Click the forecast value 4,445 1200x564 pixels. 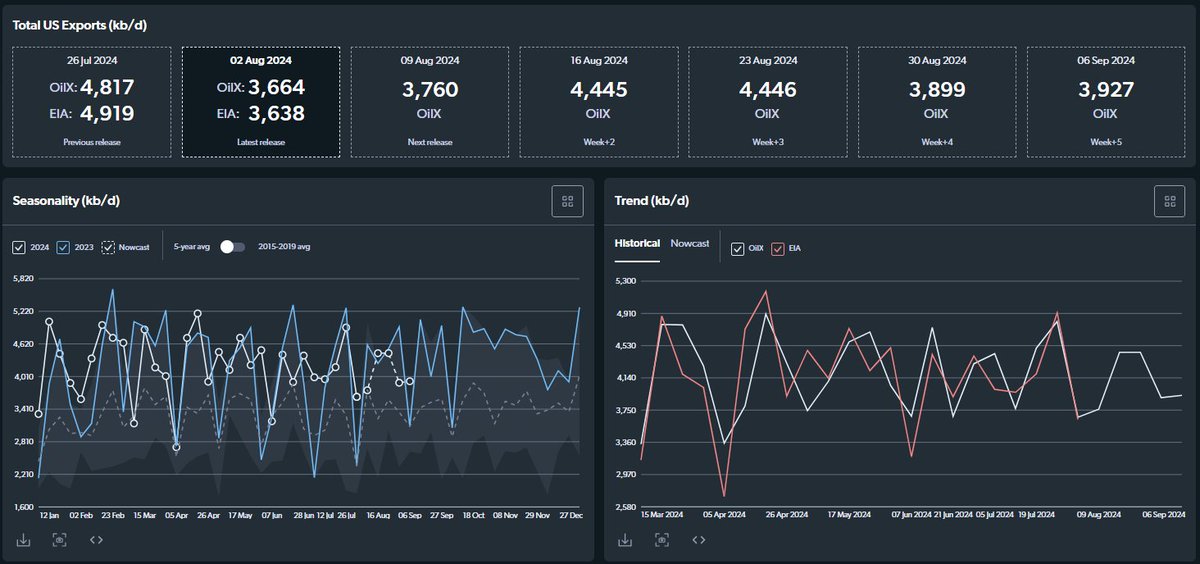click(599, 90)
